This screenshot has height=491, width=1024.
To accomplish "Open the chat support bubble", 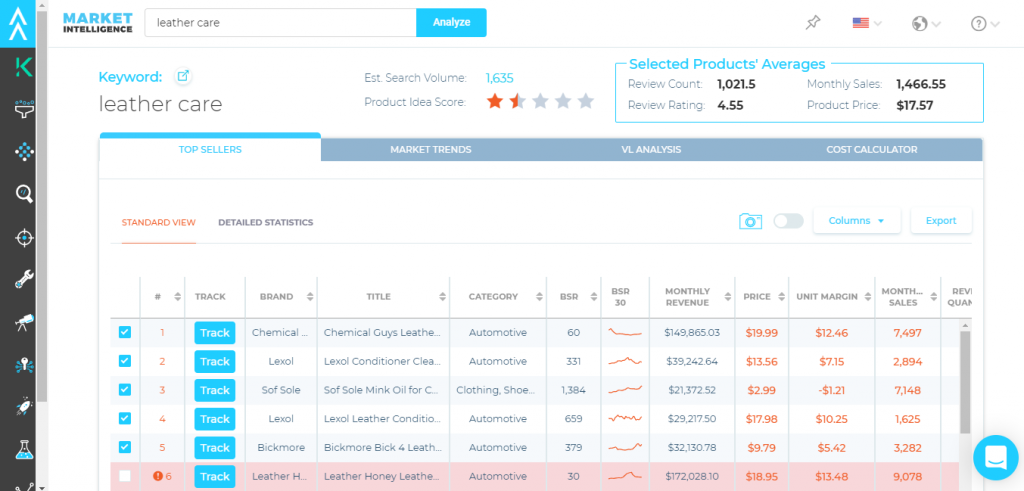I will coord(994,458).
